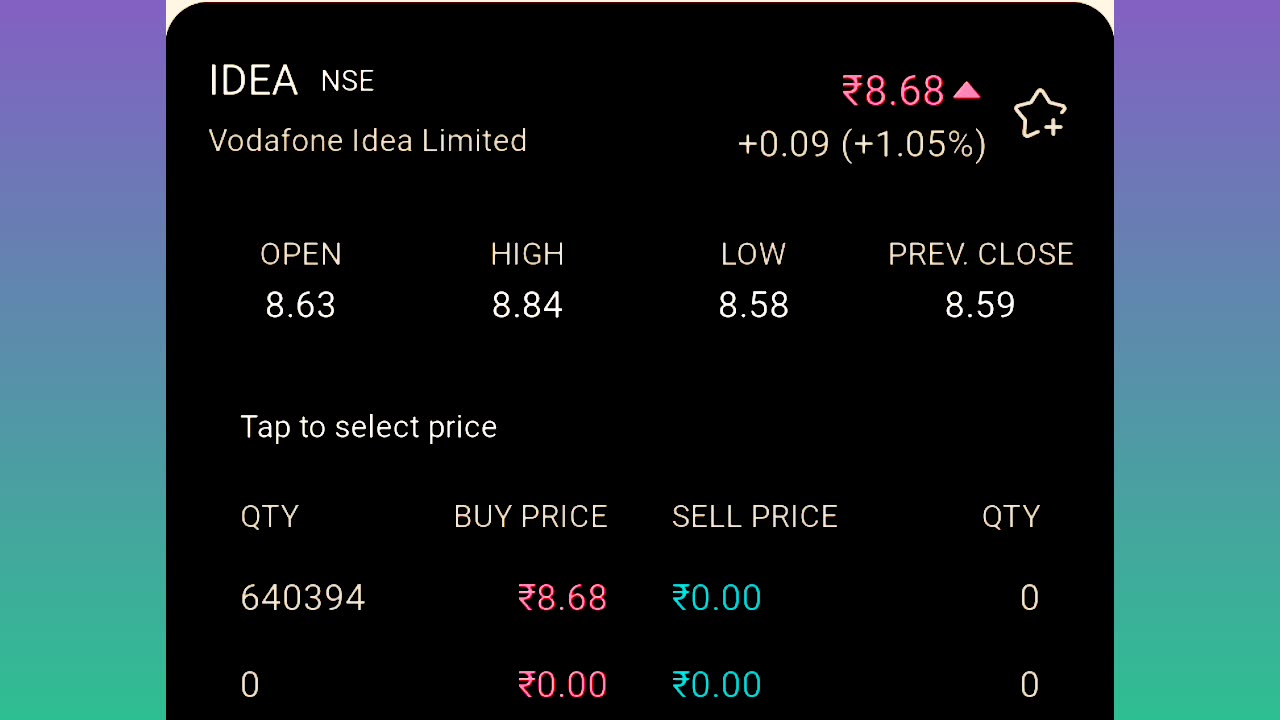Select buy price ₹0.00 in second row

[x=562, y=685]
